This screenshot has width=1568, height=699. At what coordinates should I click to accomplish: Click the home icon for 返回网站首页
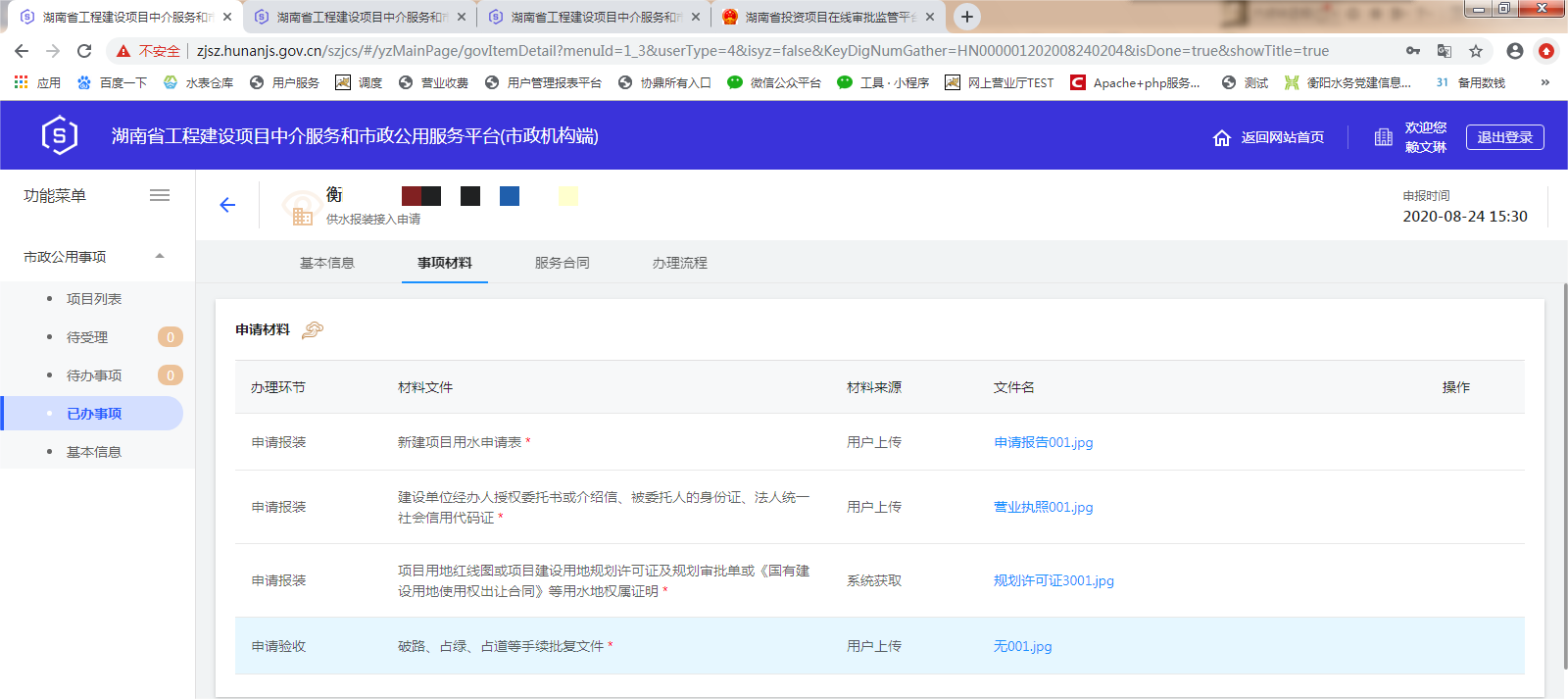pyautogui.click(x=1221, y=138)
